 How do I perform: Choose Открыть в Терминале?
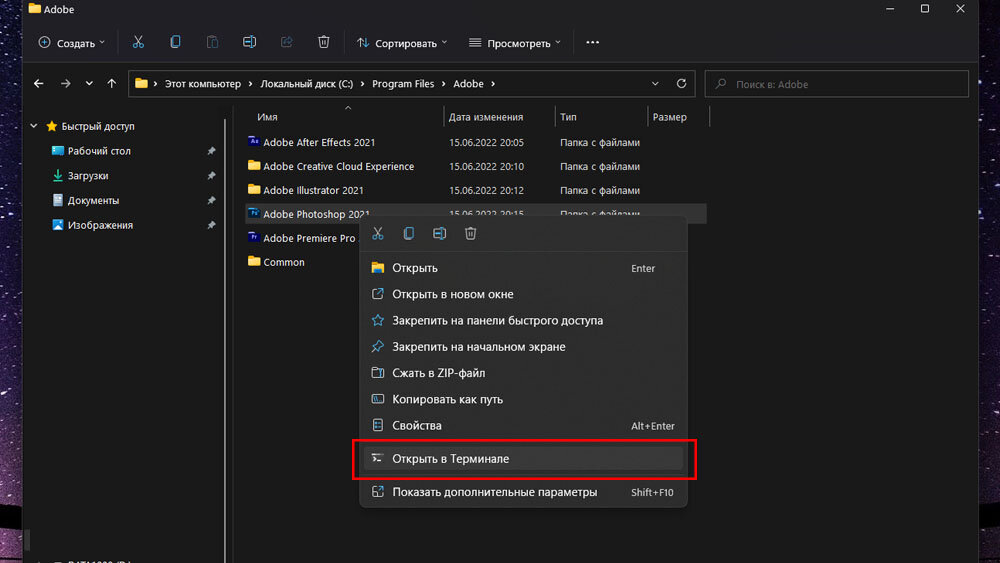coord(523,458)
